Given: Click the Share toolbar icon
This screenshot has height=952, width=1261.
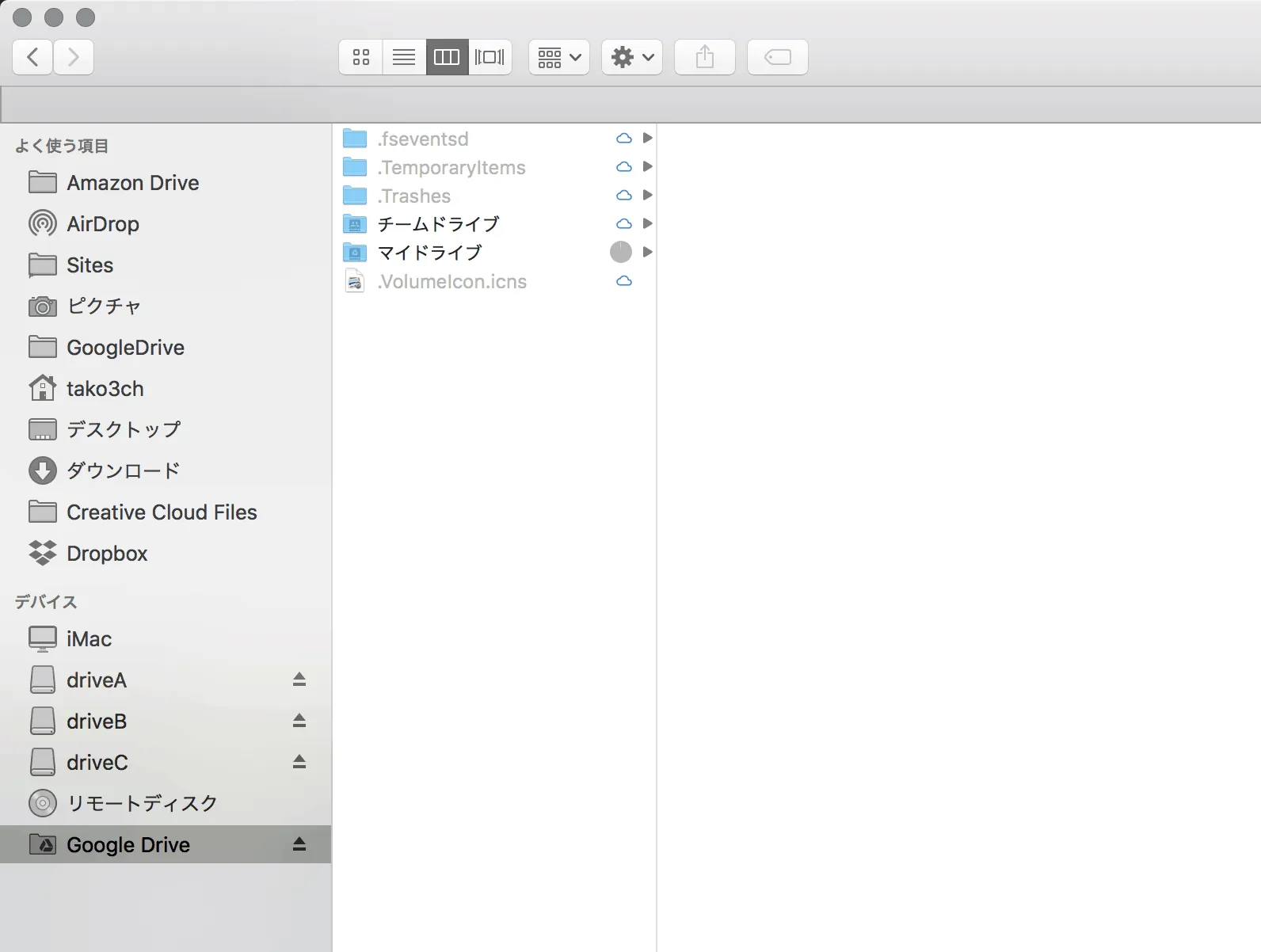Looking at the screenshot, I should coord(705,57).
